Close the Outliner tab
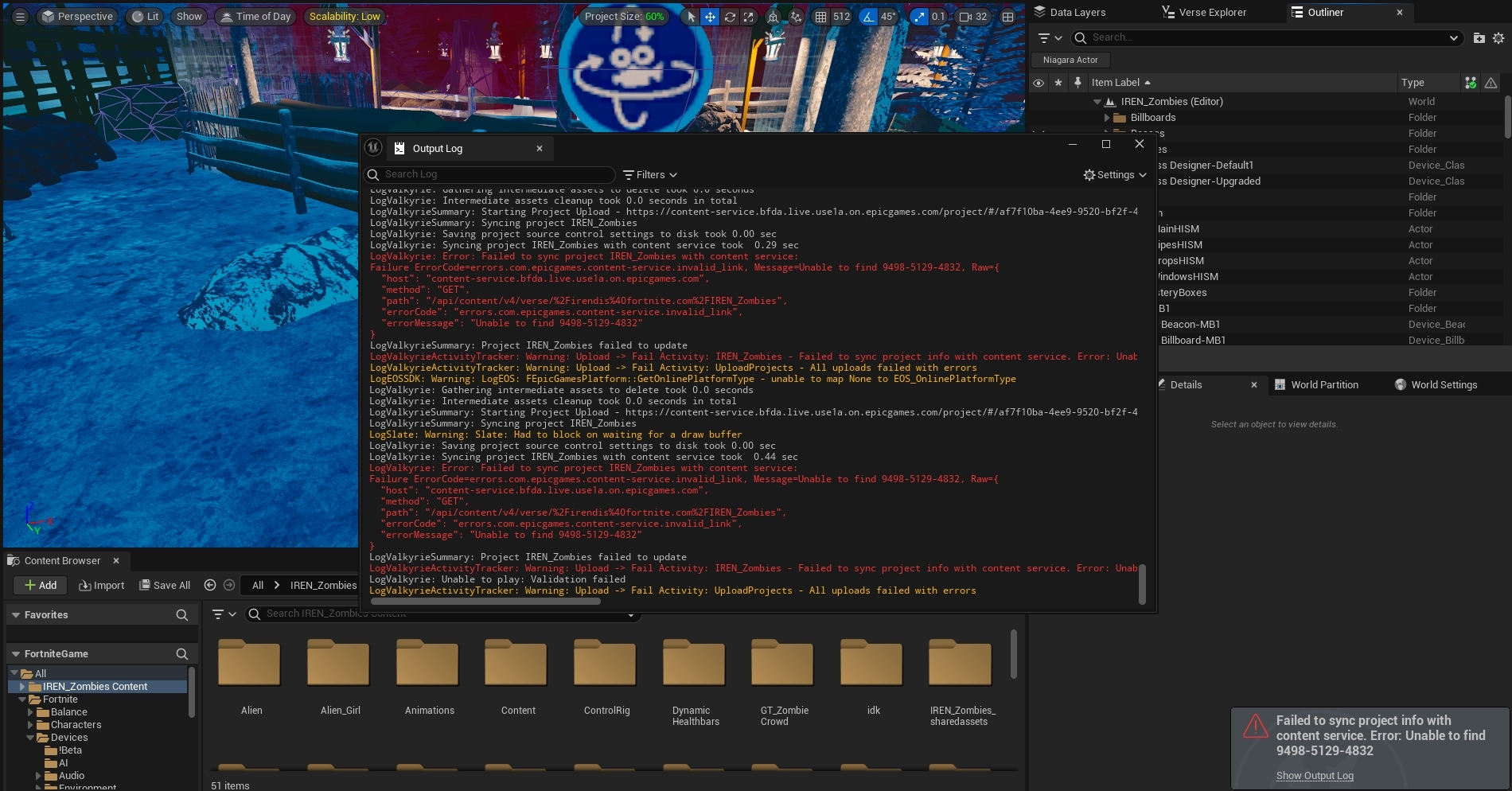1512x791 pixels. coord(1401,12)
